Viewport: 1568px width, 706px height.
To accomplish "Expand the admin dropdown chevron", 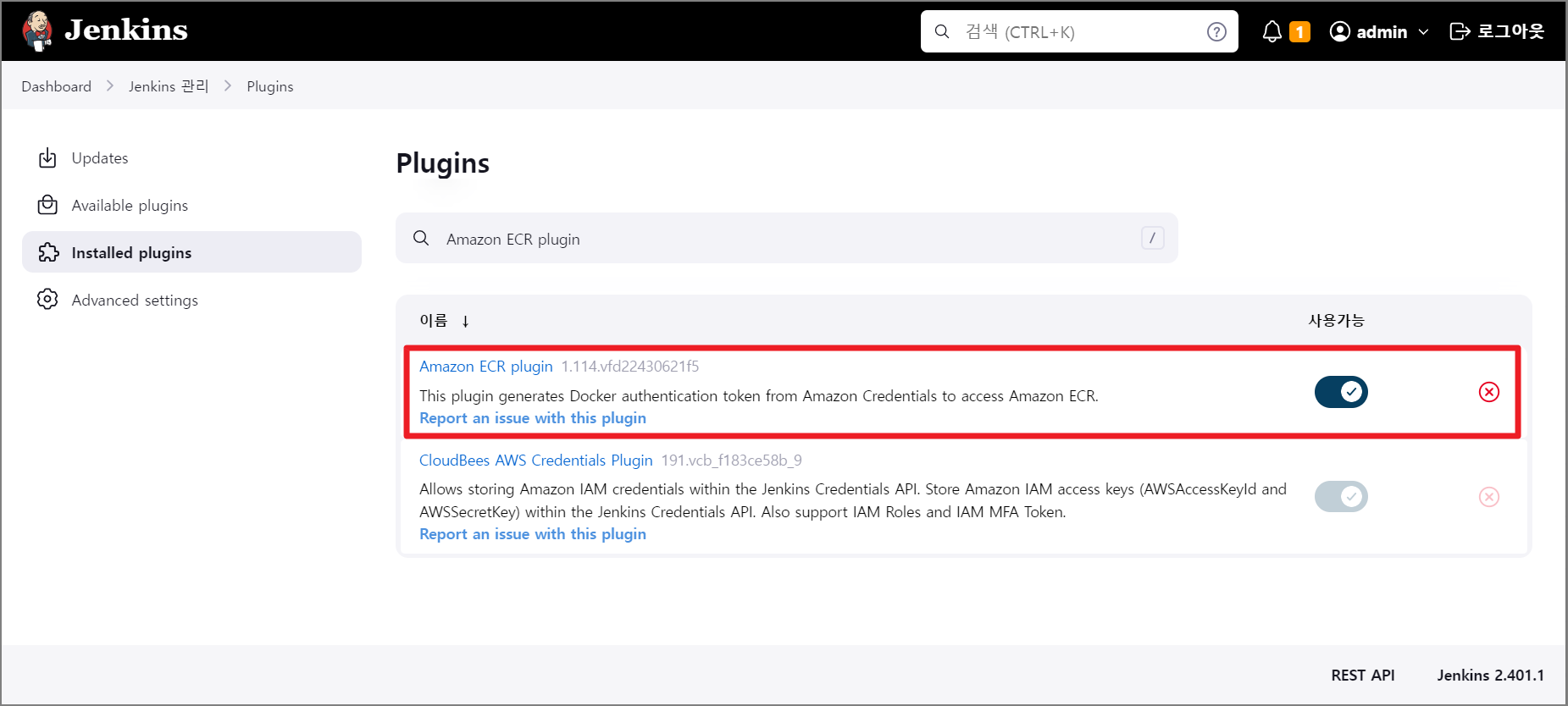I will click(1423, 32).
